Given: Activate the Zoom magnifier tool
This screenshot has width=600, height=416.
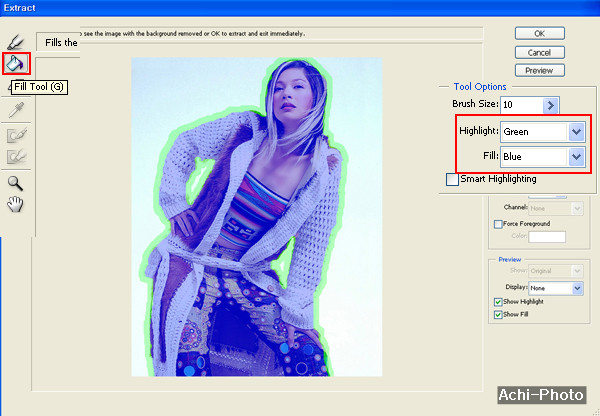Looking at the screenshot, I should [15, 182].
